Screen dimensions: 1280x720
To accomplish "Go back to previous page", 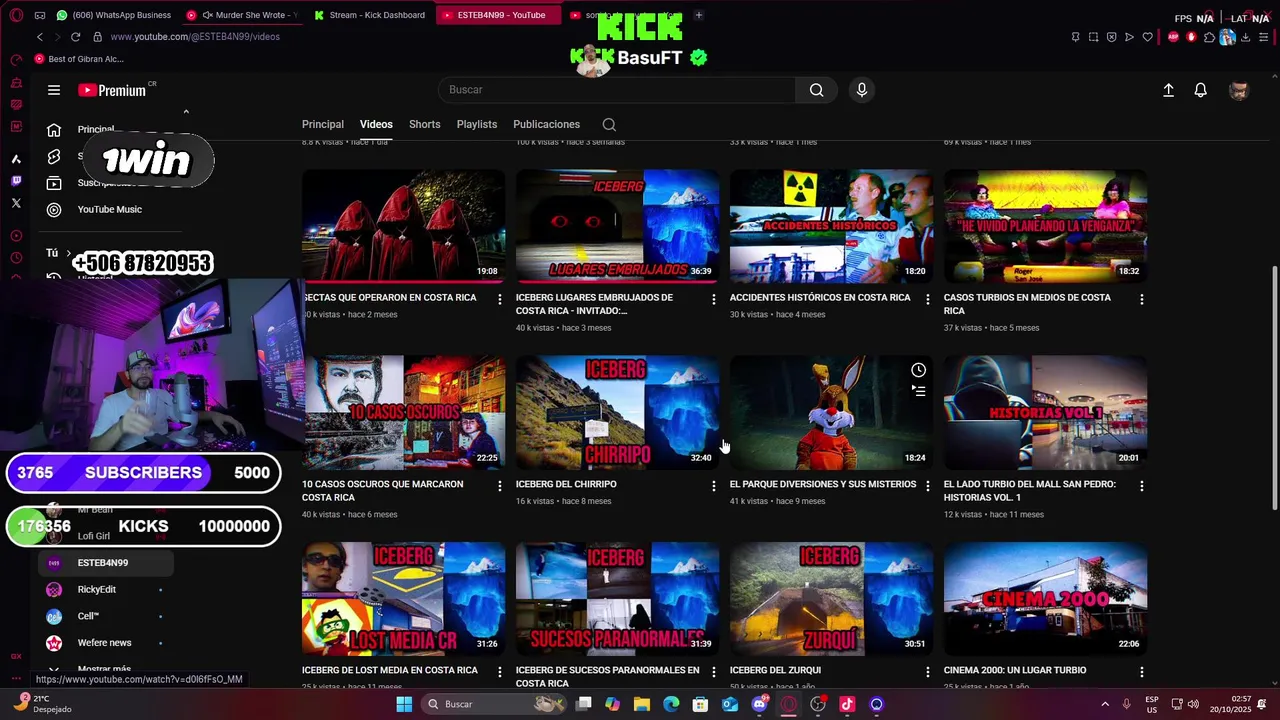I will point(39,37).
